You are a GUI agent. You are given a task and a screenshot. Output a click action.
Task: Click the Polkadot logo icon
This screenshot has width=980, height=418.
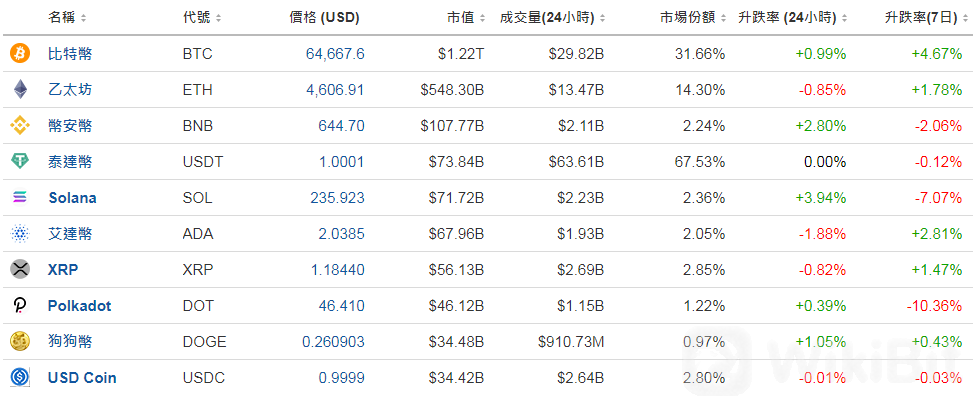point(20,306)
